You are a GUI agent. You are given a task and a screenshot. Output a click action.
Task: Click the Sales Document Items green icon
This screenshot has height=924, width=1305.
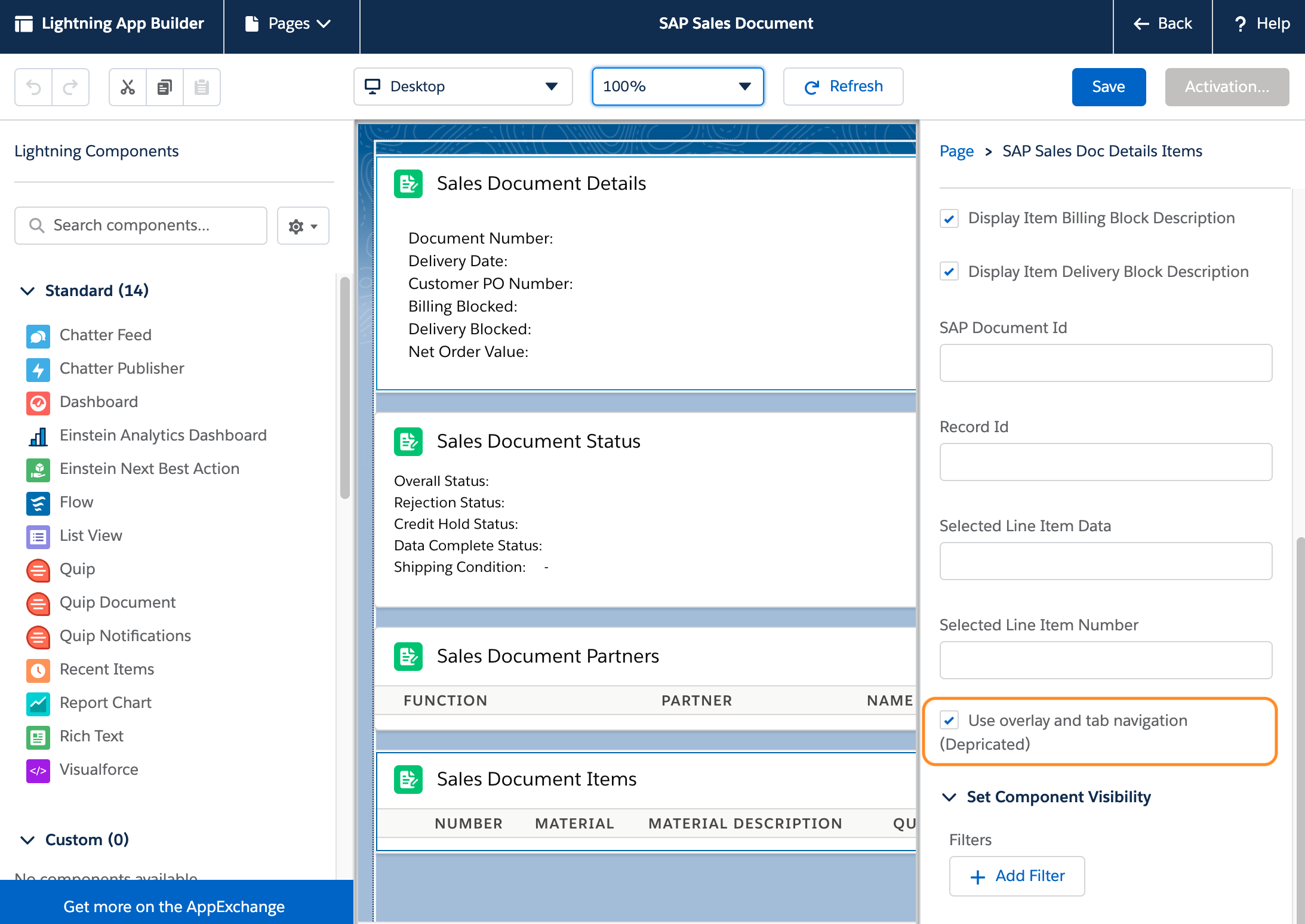click(x=408, y=780)
